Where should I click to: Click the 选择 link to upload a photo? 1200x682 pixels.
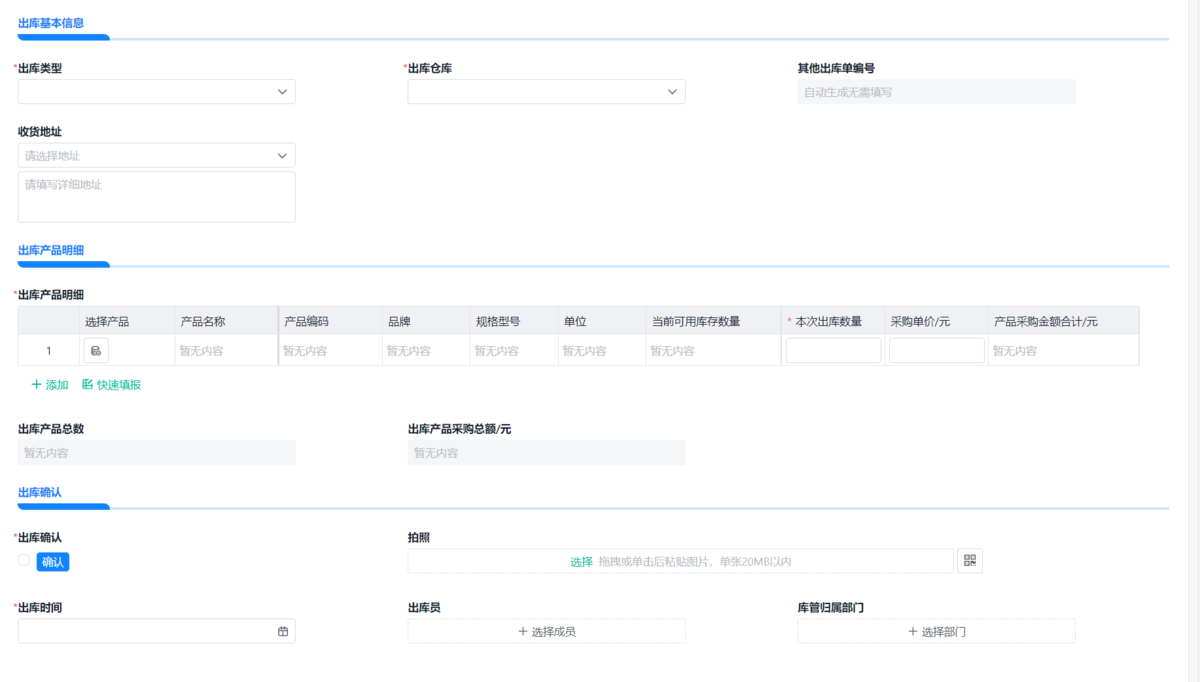pyautogui.click(x=581, y=562)
